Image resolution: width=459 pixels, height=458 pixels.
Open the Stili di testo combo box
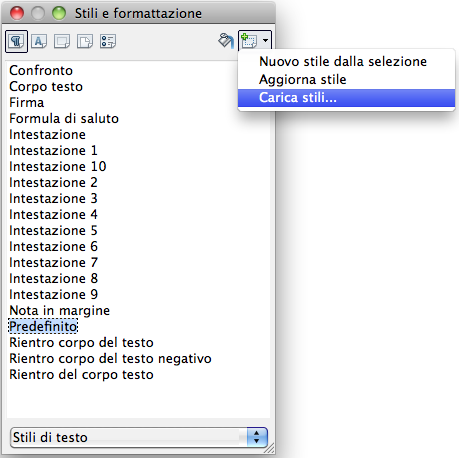point(139,437)
